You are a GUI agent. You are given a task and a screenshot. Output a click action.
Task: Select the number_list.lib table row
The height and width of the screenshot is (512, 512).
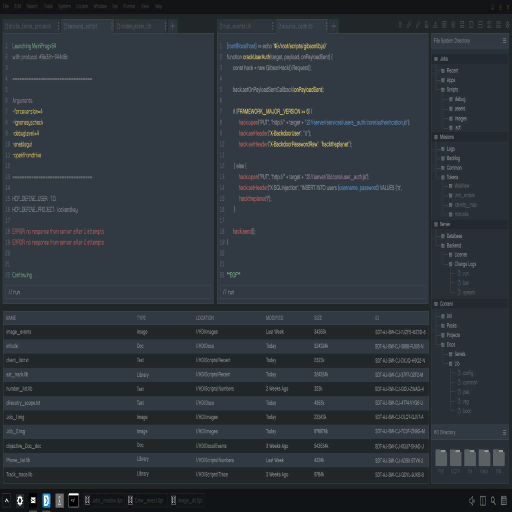216,389
